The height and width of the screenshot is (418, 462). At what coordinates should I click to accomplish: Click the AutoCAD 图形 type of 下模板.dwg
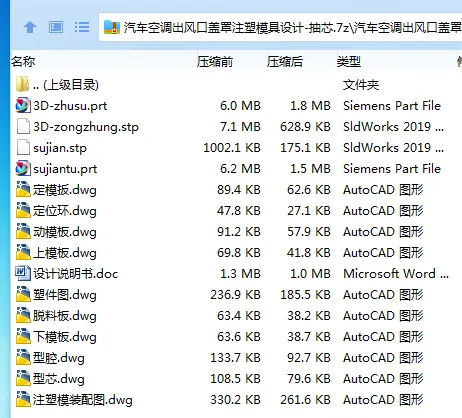coord(383,337)
